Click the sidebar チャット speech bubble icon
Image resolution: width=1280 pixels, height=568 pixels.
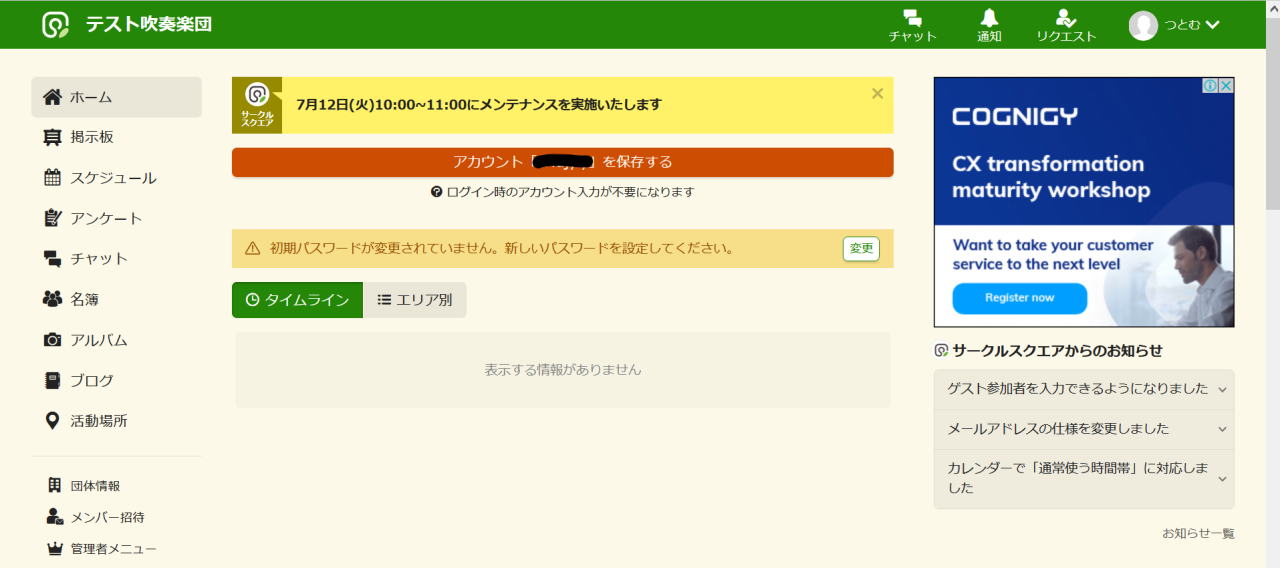click(x=52, y=258)
